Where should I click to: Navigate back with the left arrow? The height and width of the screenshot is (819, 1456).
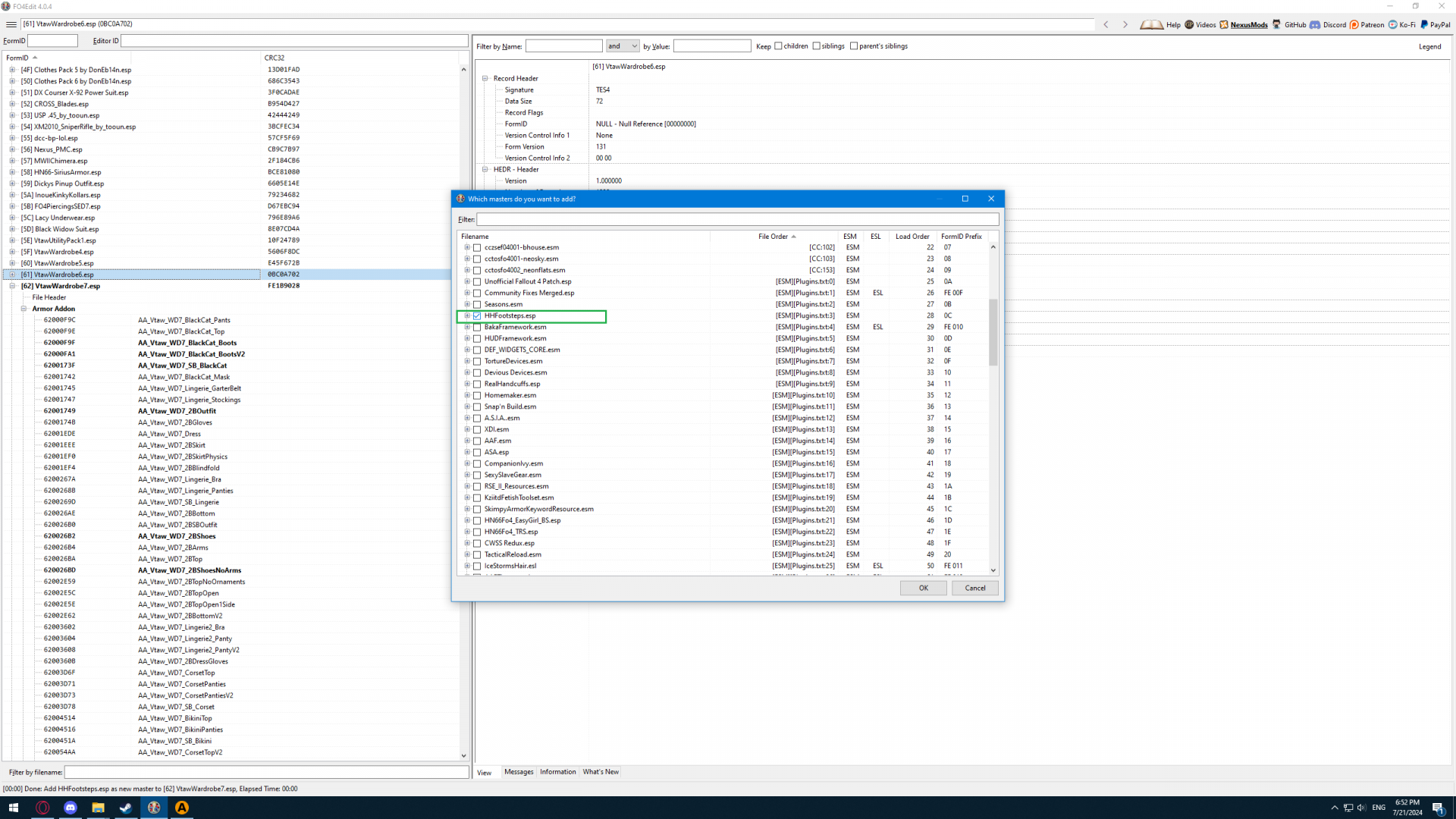(1106, 25)
